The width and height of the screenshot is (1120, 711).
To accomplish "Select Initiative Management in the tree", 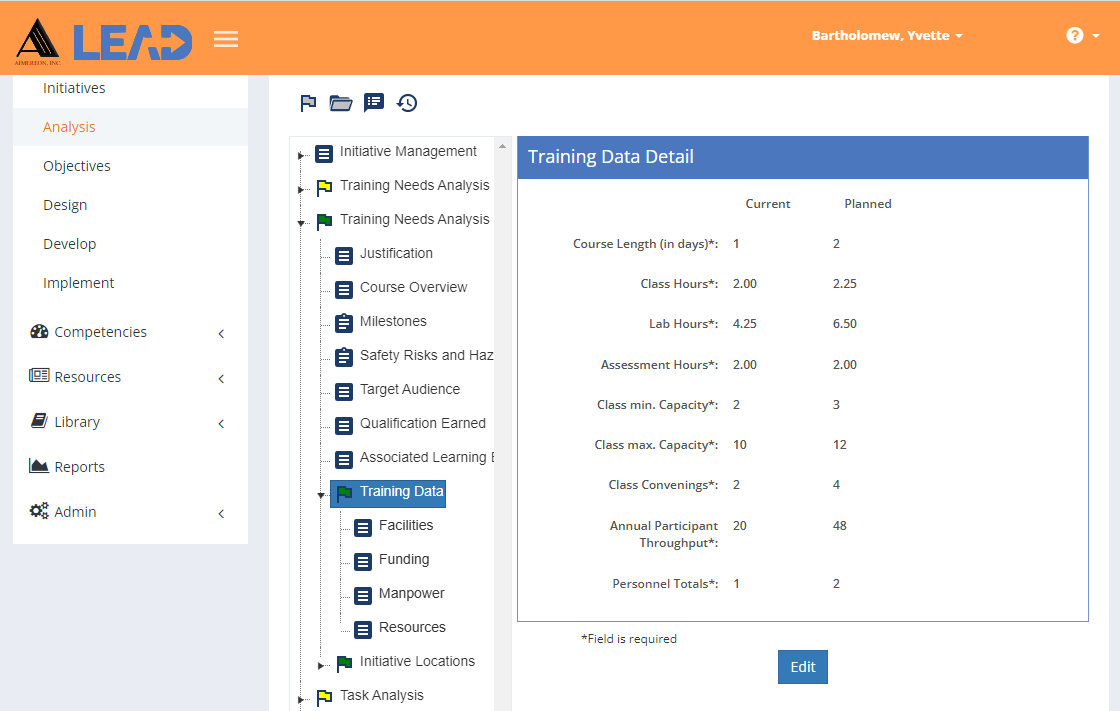I will click(408, 151).
